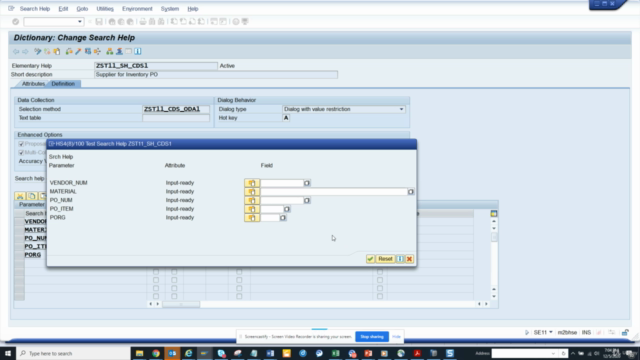Click the horizontal scrollbar thumb under table
Viewport: 640px width, 360px height.
pos(181,304)
